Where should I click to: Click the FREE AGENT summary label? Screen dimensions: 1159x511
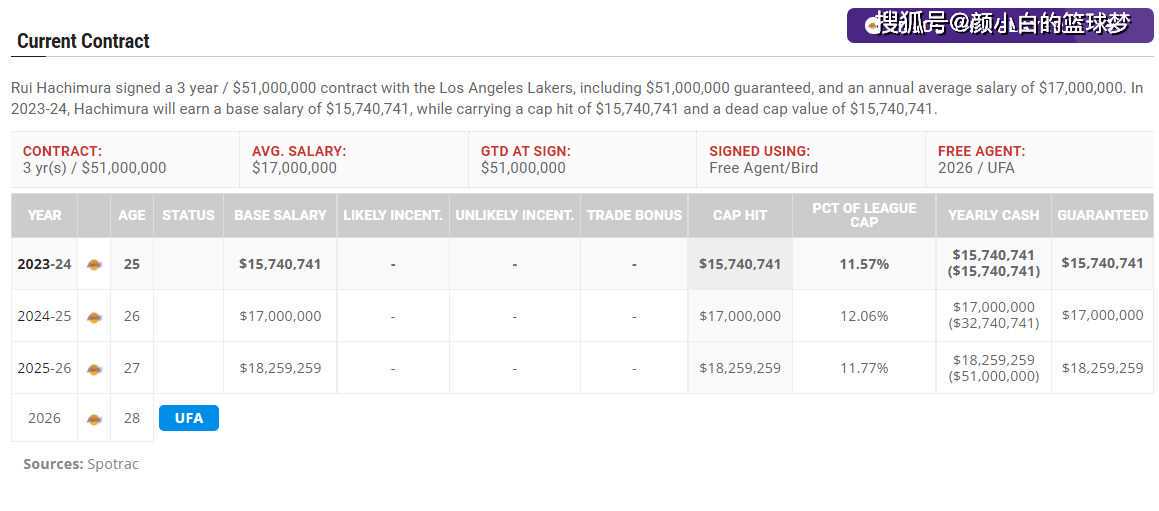pyautogui.click(x=981, y=151)
